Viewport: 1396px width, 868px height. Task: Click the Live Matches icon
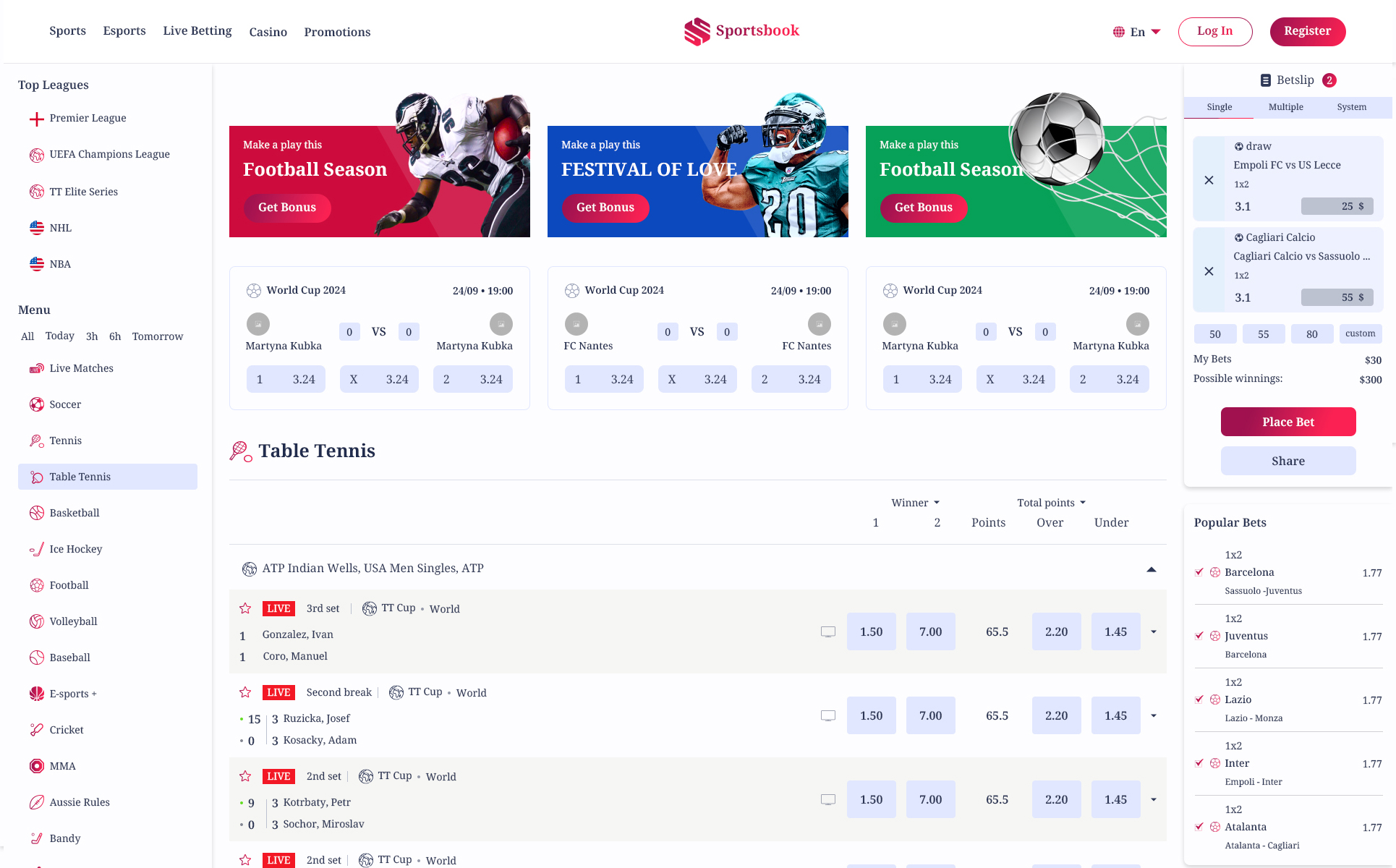pos(37,368)
